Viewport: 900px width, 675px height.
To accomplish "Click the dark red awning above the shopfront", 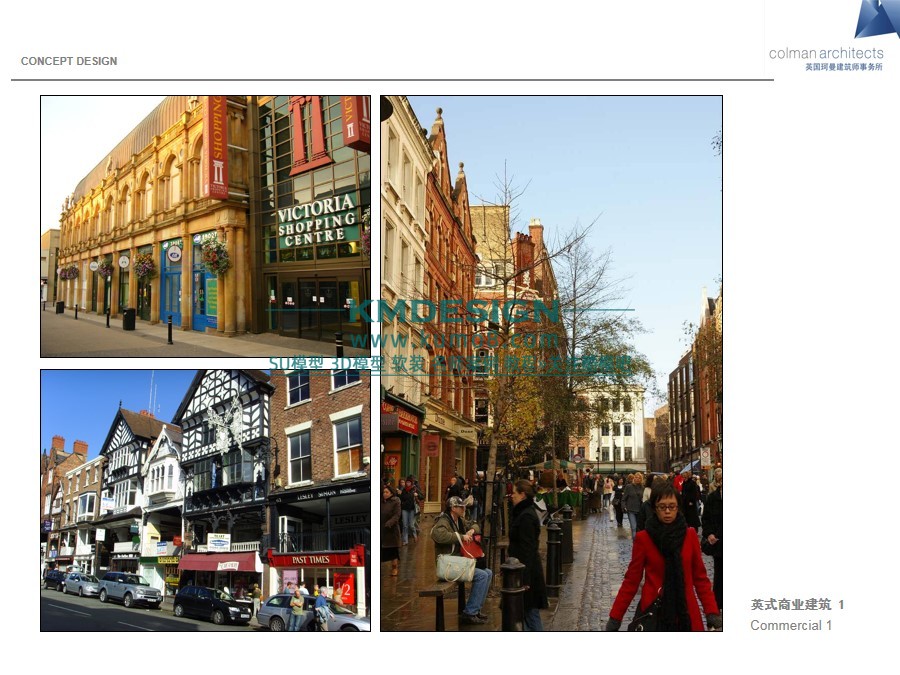I will pos(216,562).
